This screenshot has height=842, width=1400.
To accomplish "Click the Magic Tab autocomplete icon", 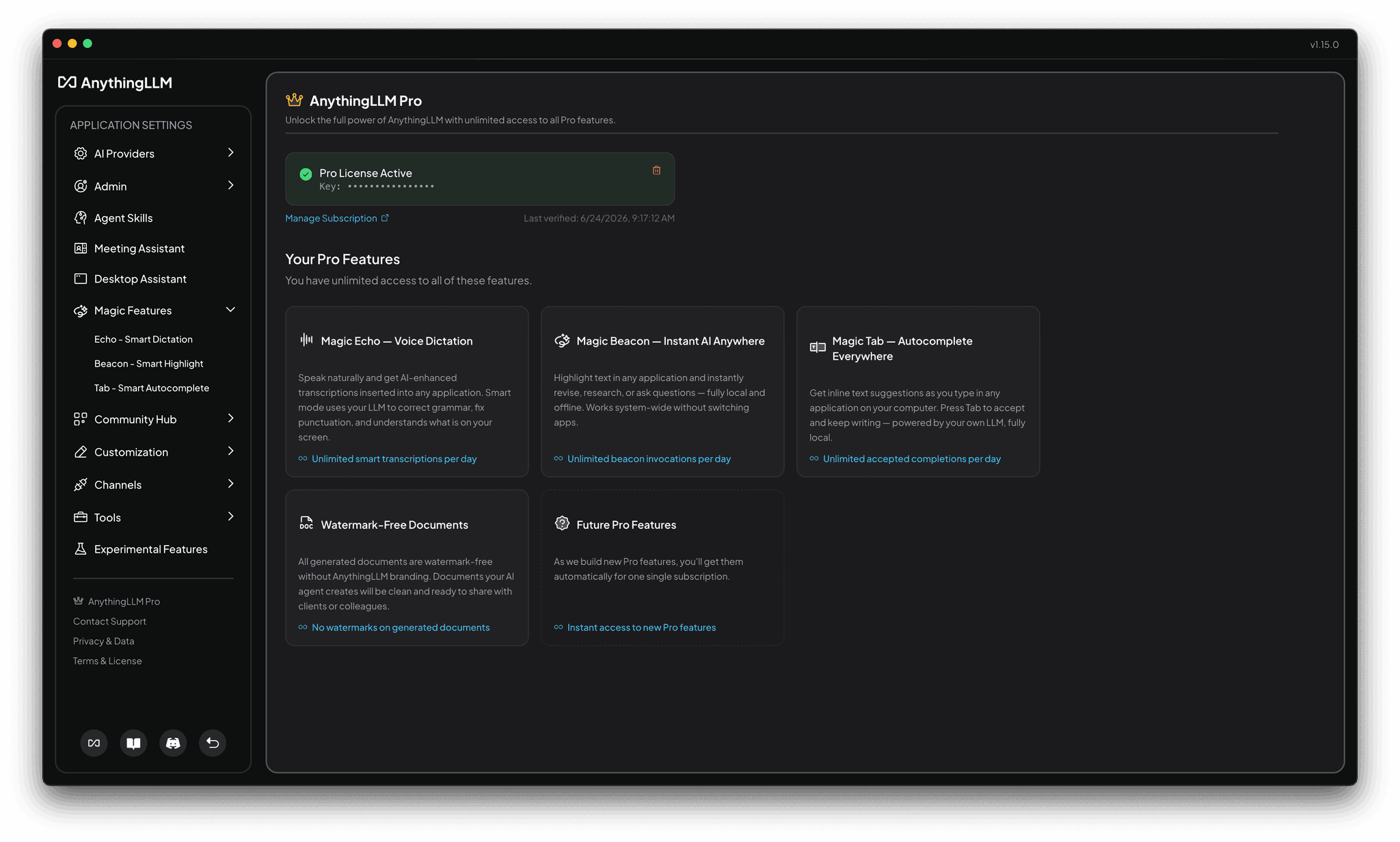I will (x=818, y=347).
